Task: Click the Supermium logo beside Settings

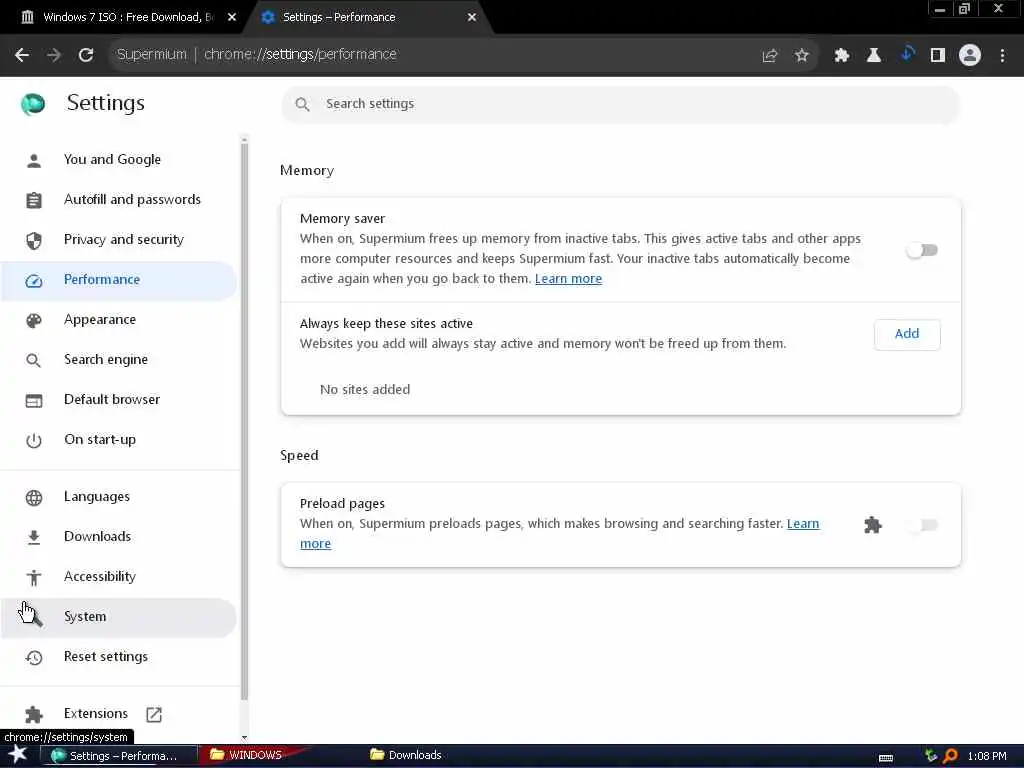Action: (33, 103)
